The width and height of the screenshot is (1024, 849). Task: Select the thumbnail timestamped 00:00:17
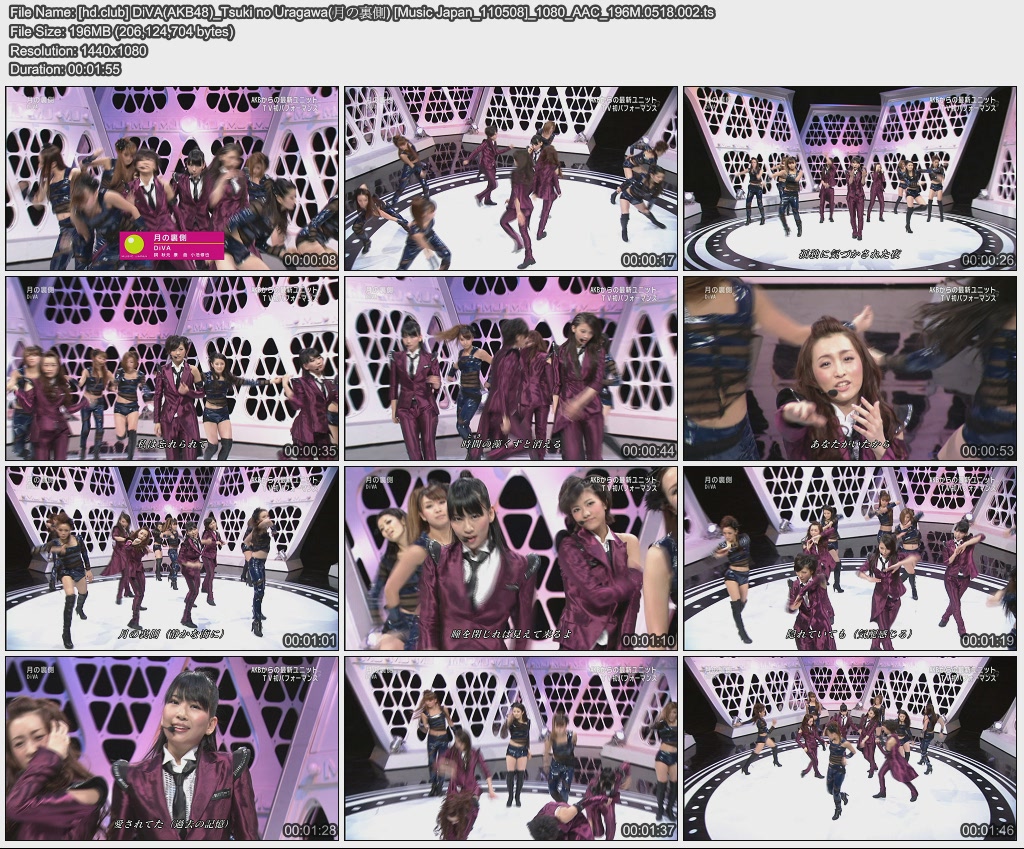click(x=511, y=178)
